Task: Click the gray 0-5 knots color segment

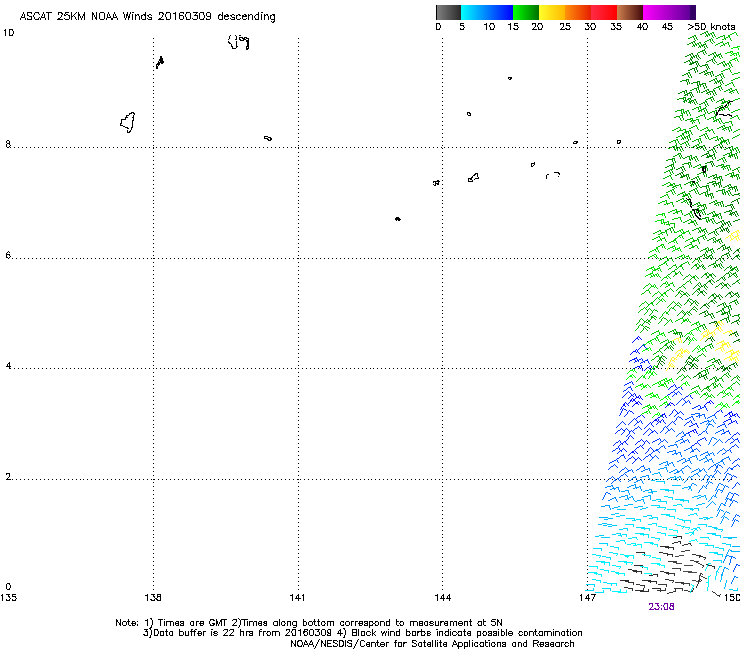Action: tap(448, 12)
